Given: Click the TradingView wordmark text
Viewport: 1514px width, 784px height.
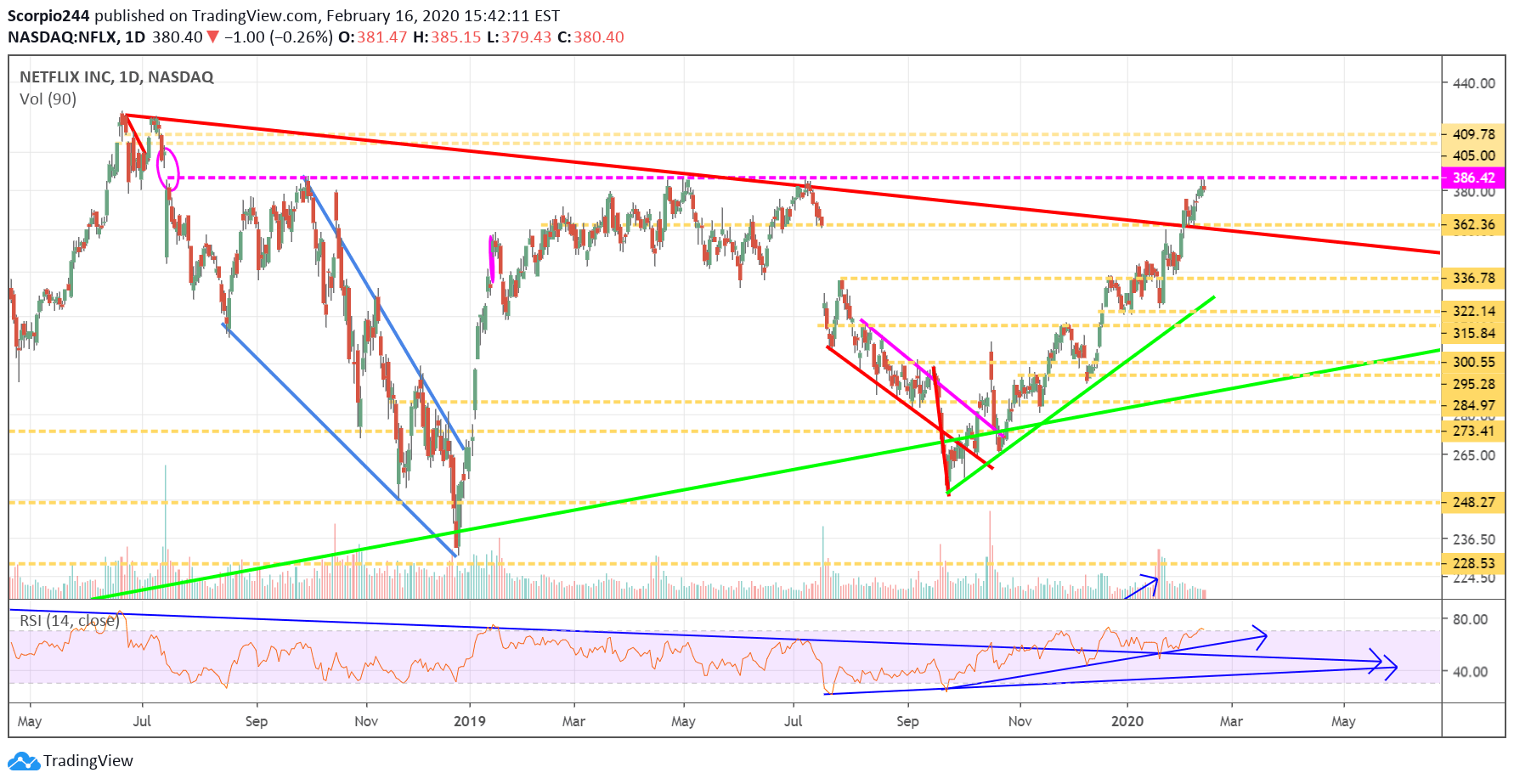Looking at the screenshot, I should [x=88, y=761].
